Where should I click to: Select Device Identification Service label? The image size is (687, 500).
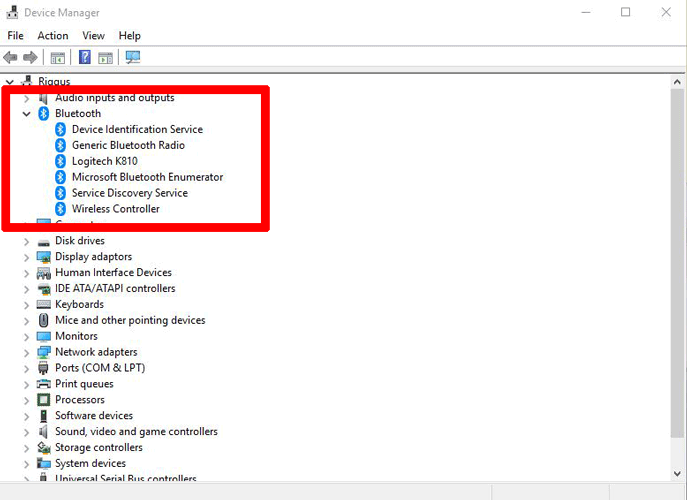138,129
